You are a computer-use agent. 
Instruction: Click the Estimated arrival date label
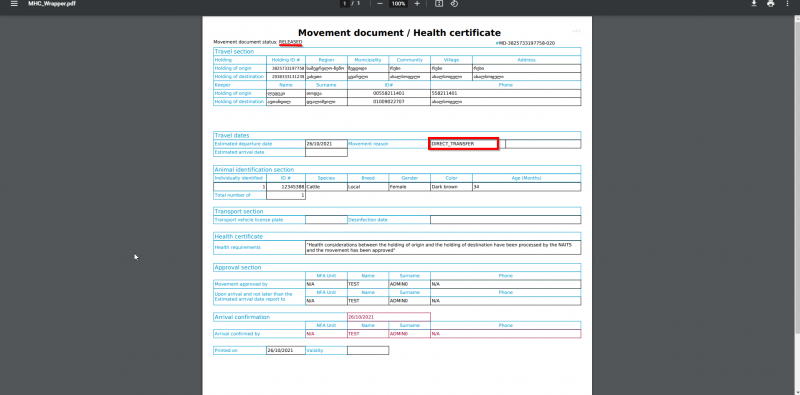pyautogui.click(x=239, y=152)
